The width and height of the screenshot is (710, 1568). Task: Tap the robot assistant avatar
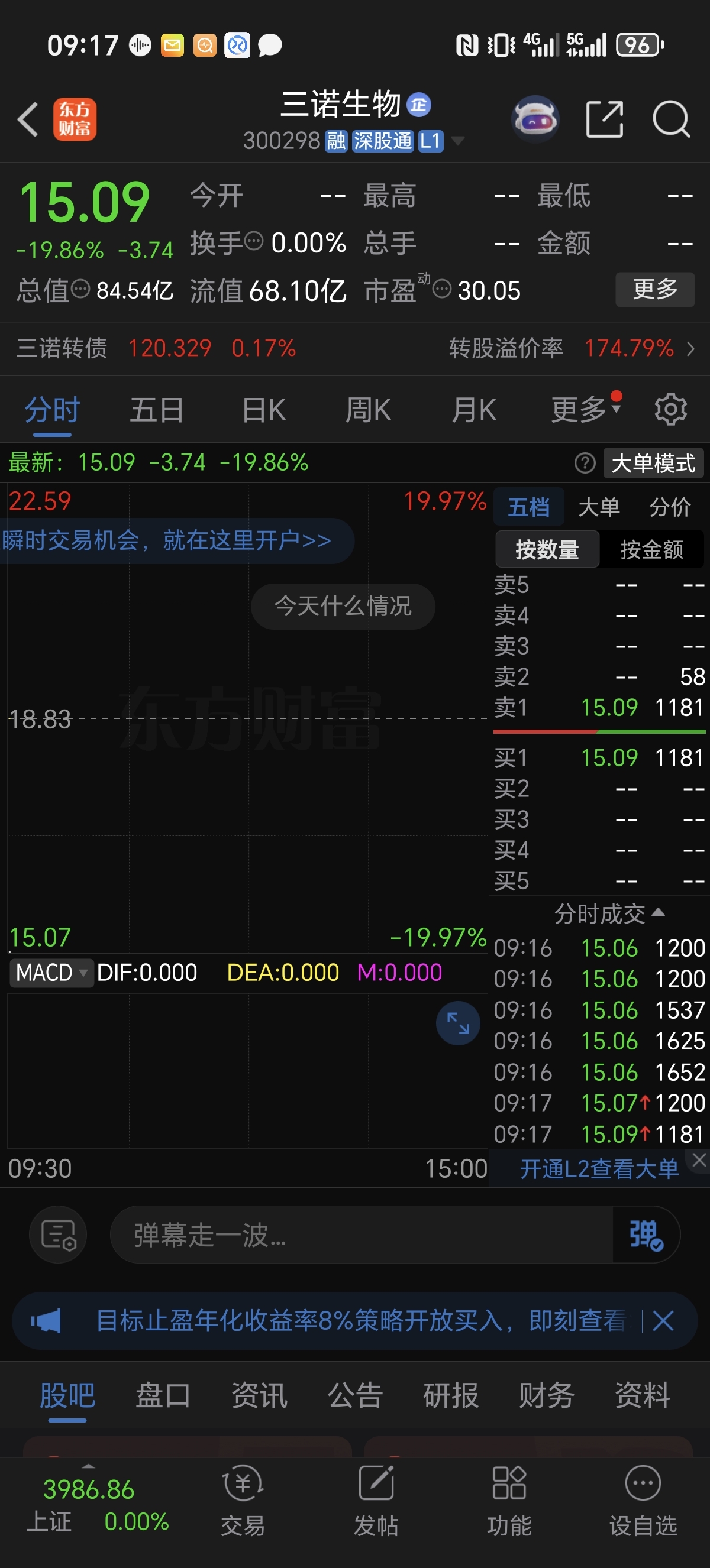(x=535, y=119)
